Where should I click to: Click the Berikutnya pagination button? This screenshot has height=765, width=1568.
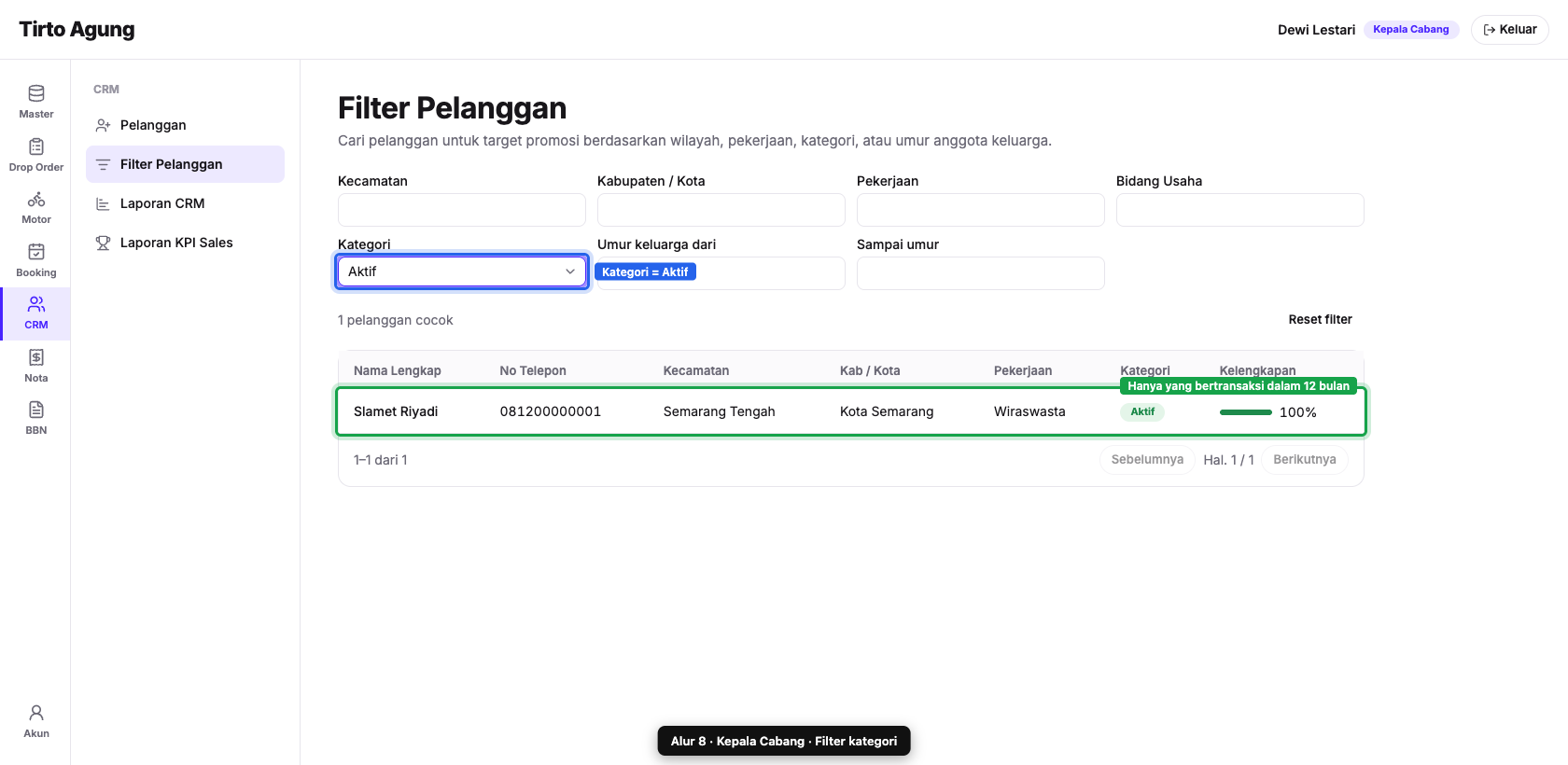(1305, 460)
